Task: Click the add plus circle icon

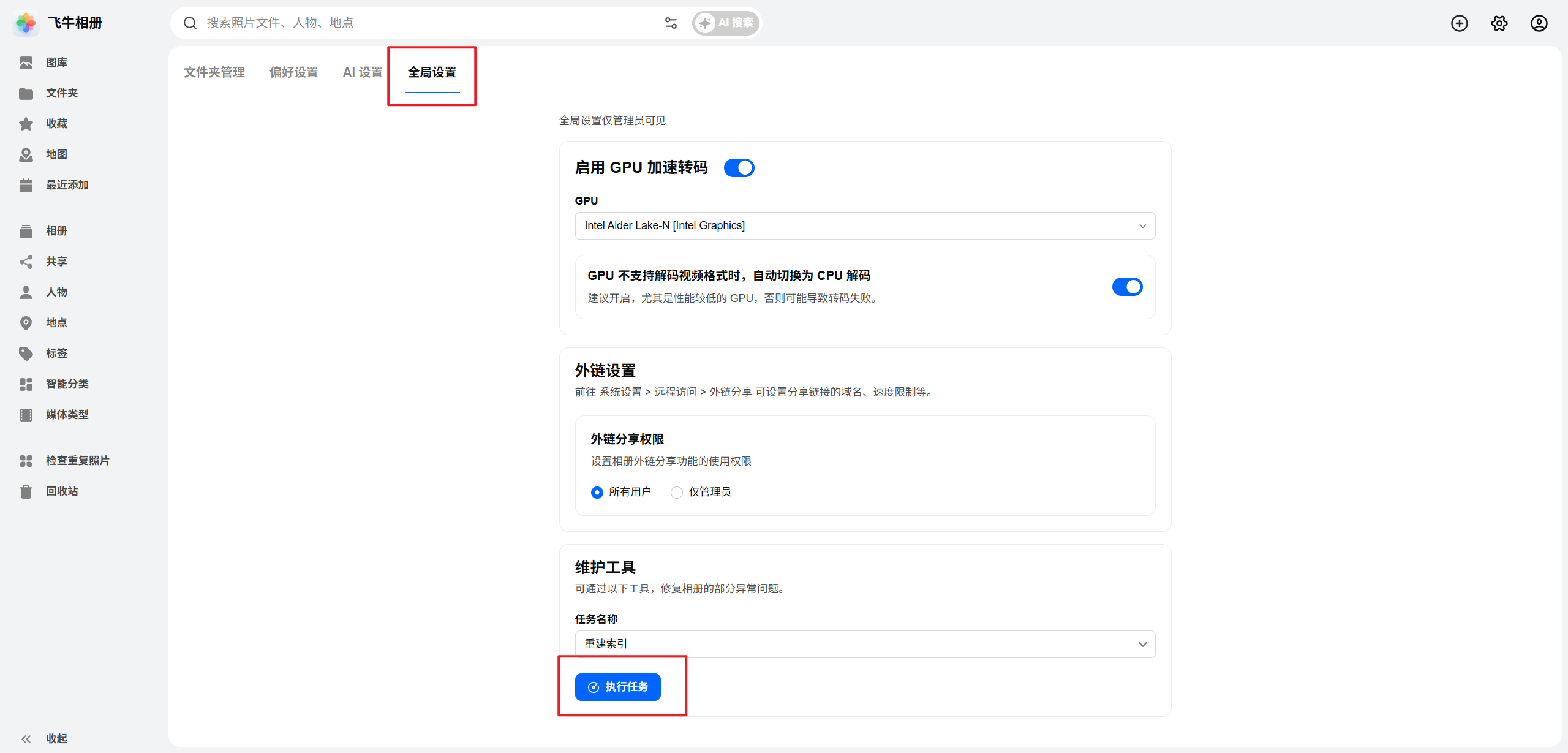Action: [1460, 23]
